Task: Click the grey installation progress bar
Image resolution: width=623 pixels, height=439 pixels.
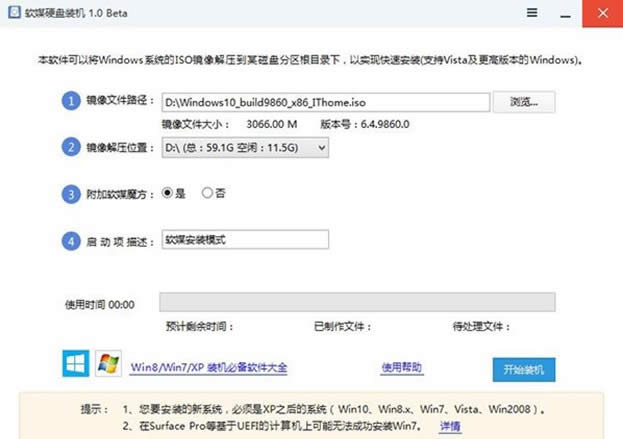Action: (x=357, y=303)
